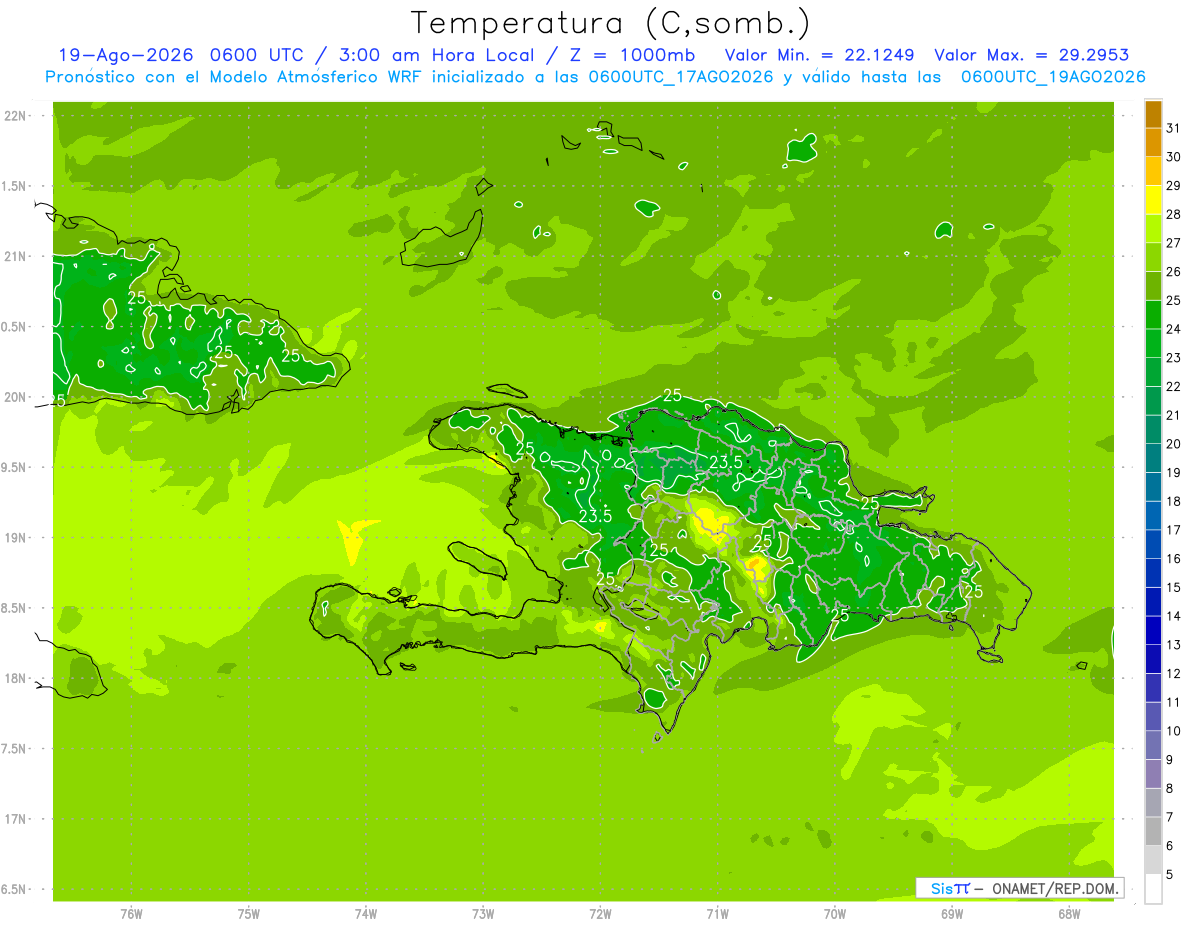Click the legend value '5'
The height and width of the screenshot is (927, 1200).
click(x=1170, y=875)
